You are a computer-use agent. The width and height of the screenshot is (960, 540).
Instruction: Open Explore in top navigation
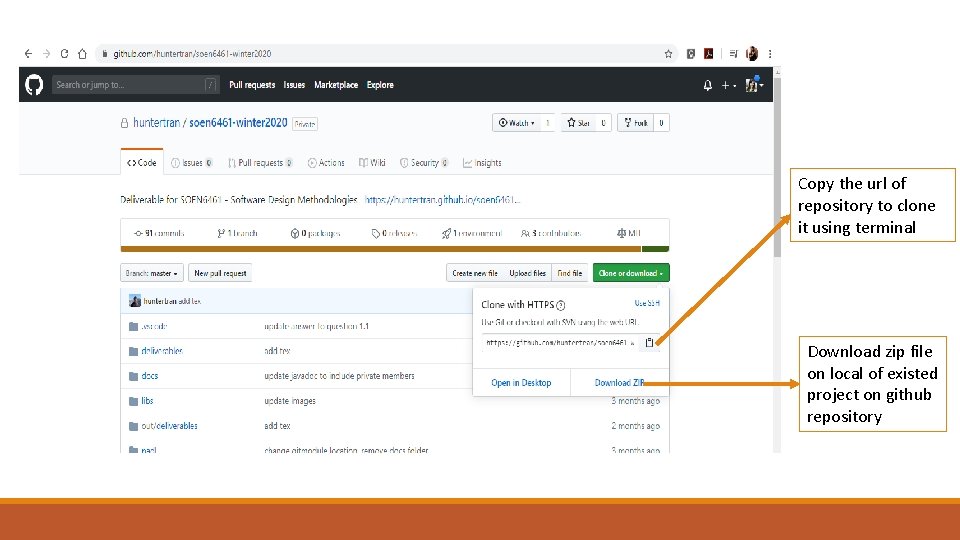pos(380,85)
